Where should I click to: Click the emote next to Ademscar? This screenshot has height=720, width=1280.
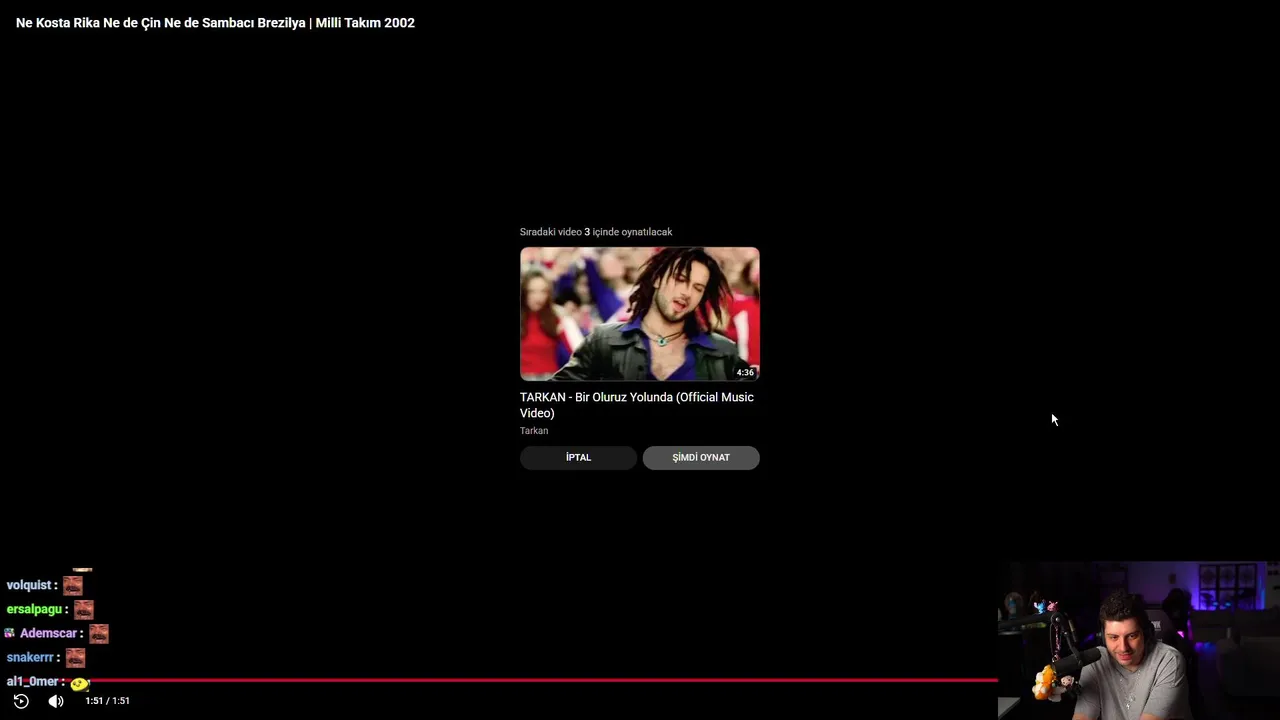click(98, 633)
